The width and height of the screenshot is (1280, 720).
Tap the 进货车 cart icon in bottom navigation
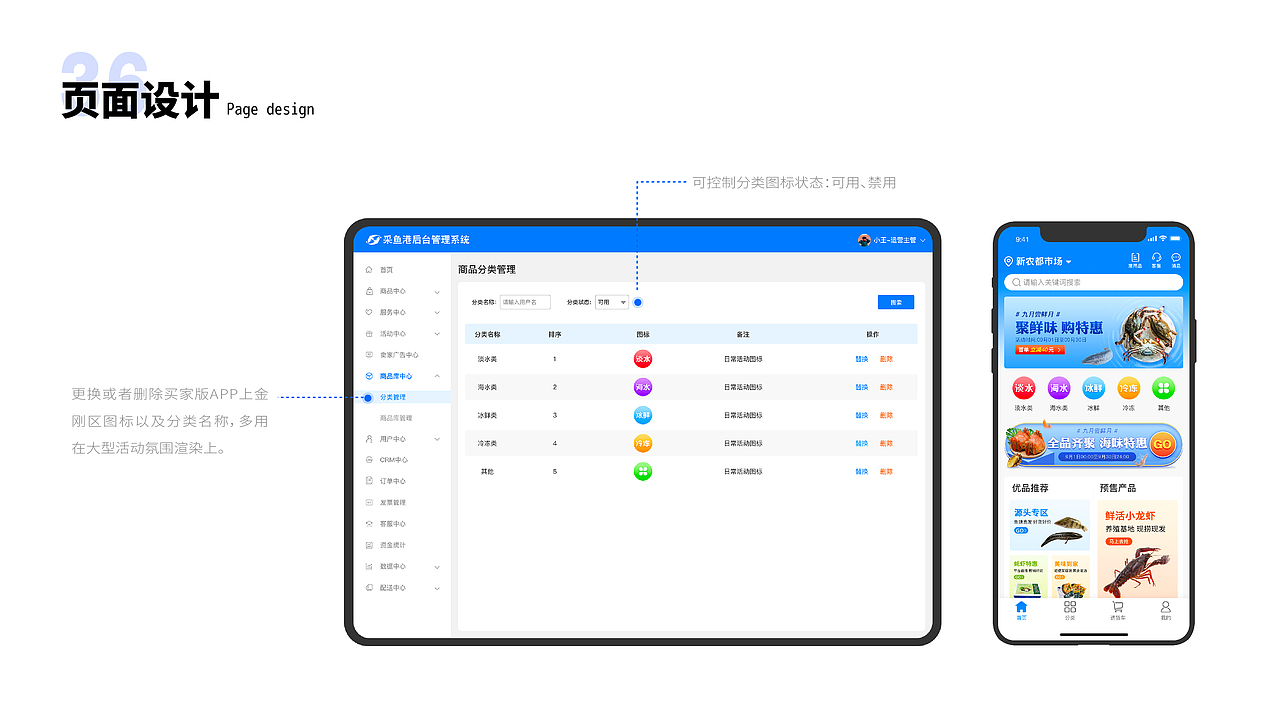tap(1118, 607)
